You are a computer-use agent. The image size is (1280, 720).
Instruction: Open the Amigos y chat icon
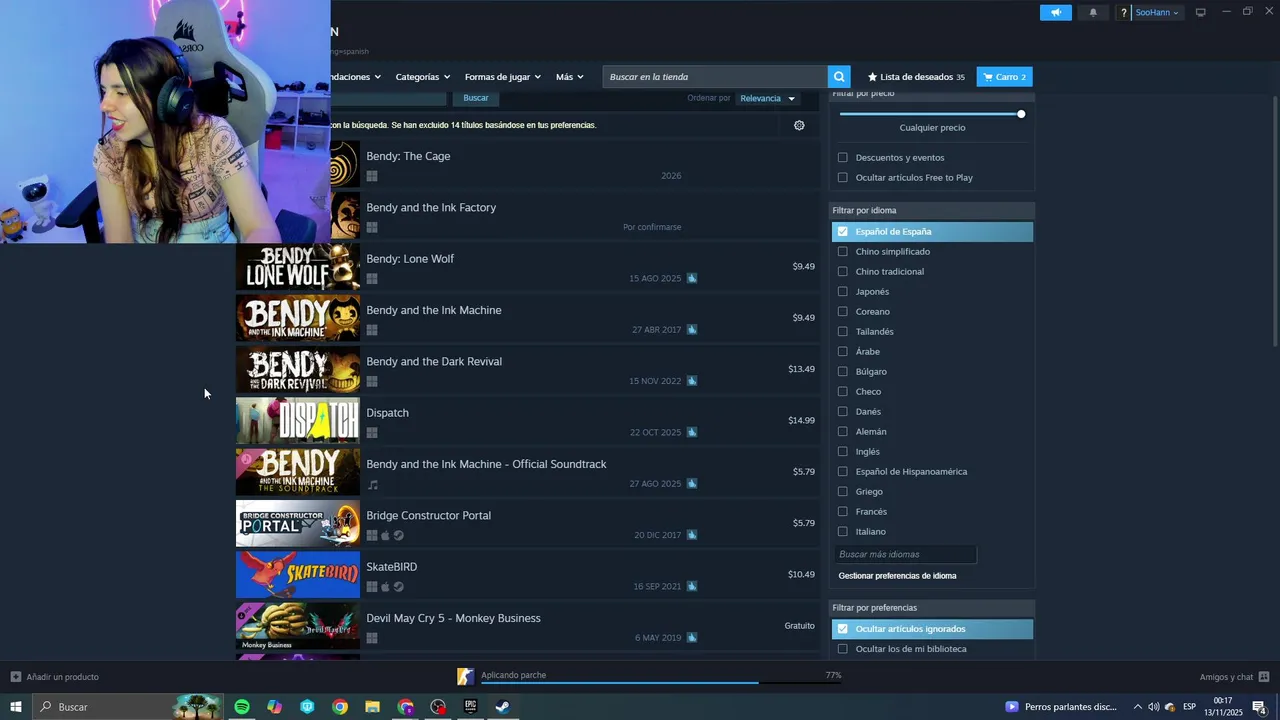click(x=1264, y=677)
